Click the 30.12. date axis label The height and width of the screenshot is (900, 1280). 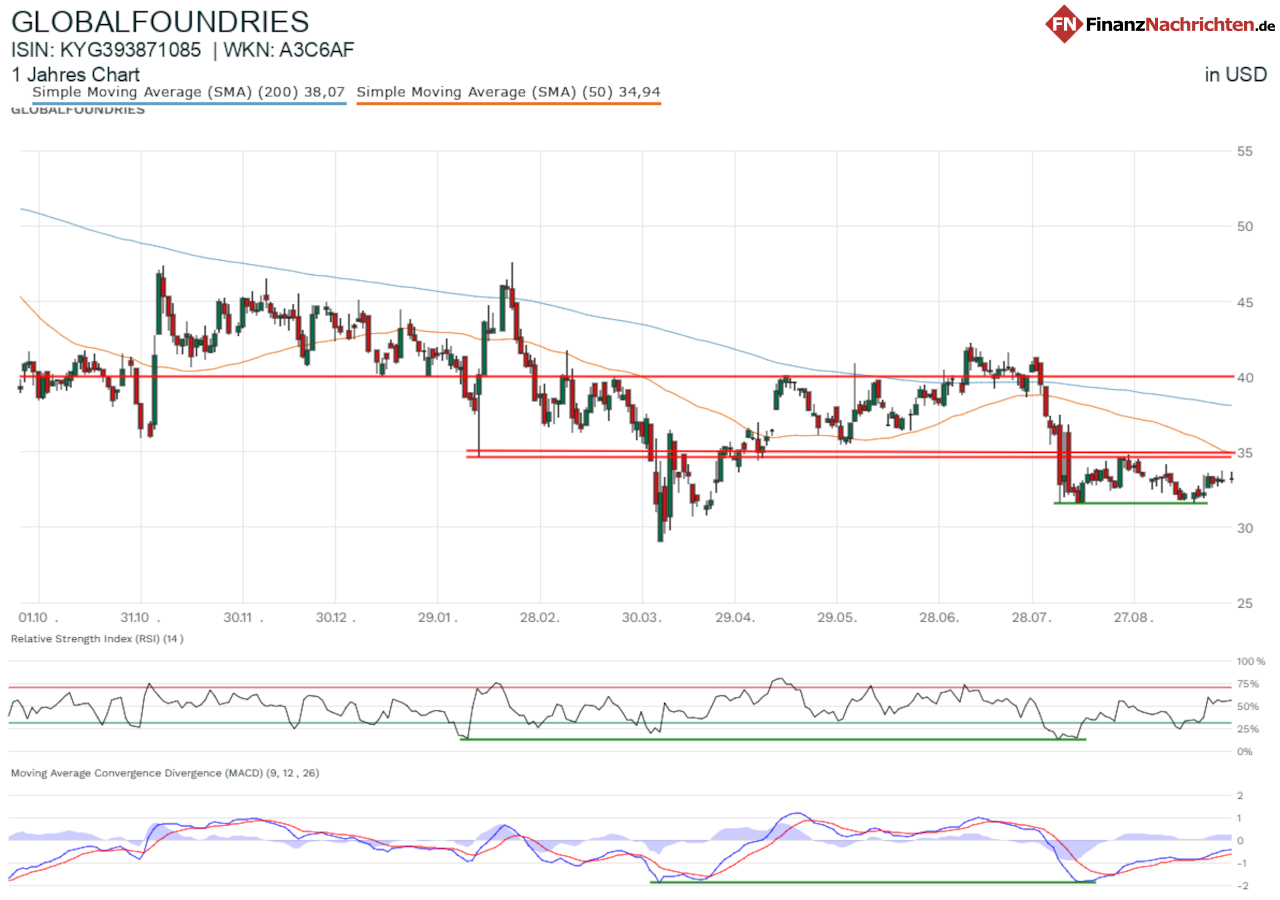coord(336,618)
